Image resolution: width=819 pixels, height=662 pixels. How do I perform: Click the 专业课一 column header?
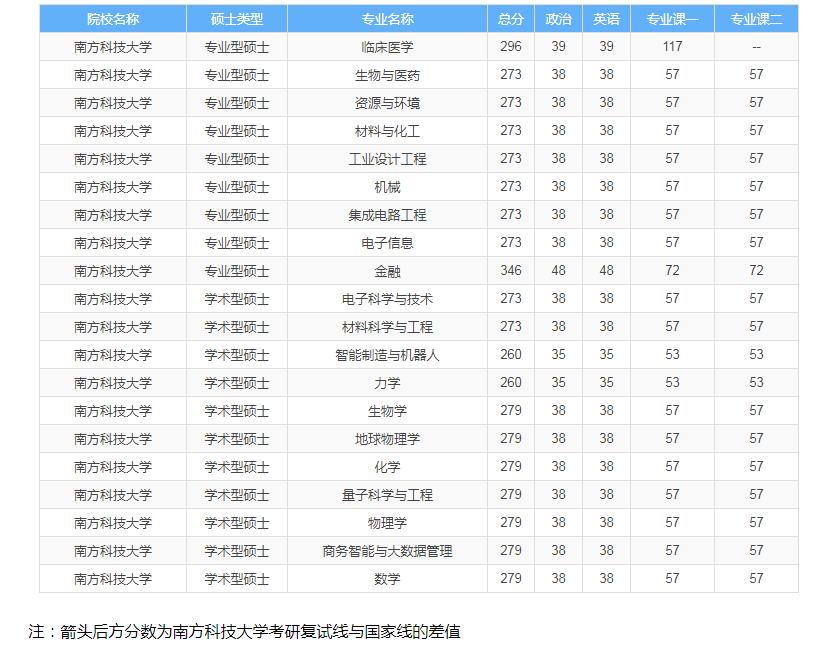click(672, 19)
